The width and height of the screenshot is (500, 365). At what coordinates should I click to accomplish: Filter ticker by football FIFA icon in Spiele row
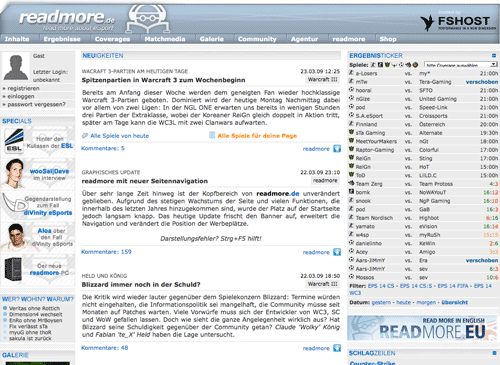pyautogui.click(x=401, y=65)
